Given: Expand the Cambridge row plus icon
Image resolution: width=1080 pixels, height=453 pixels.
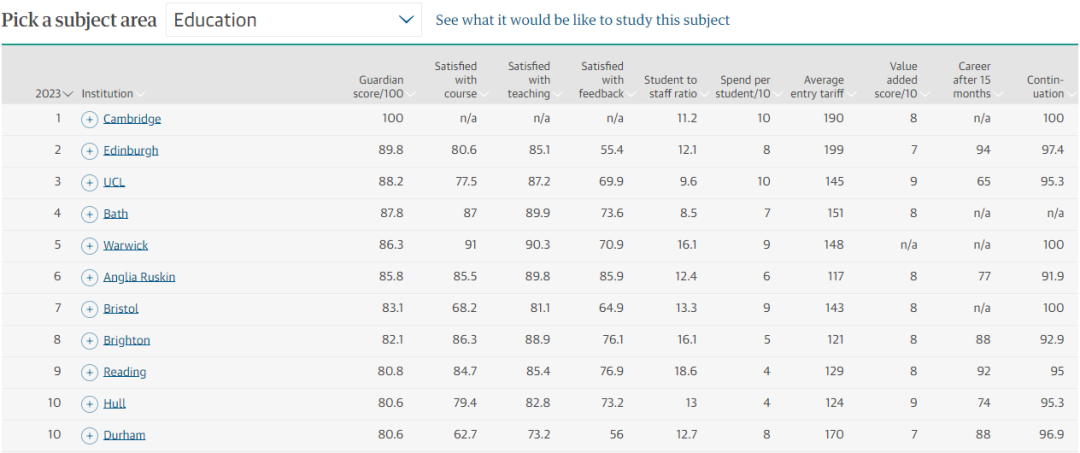Looking at the screenshot, I should (89, 119).
